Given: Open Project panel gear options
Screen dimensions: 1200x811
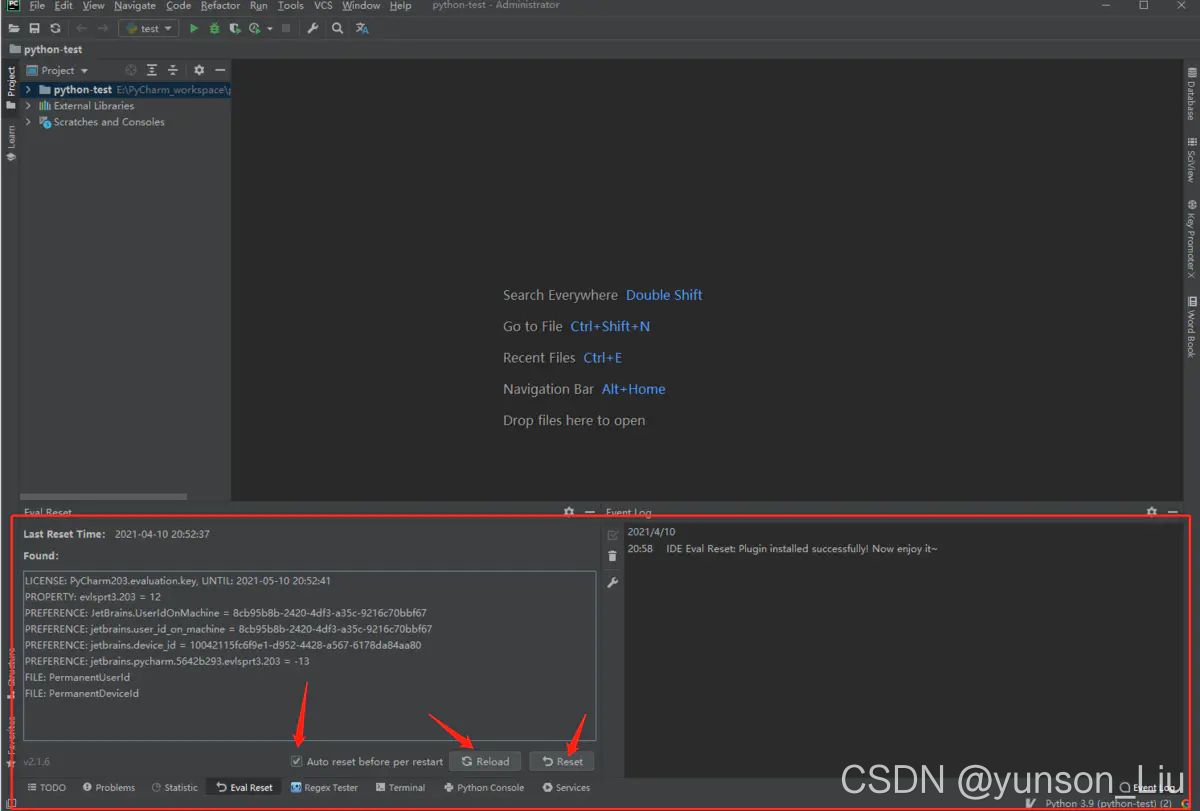Looking at the screenshot, I should pos(199,70).
